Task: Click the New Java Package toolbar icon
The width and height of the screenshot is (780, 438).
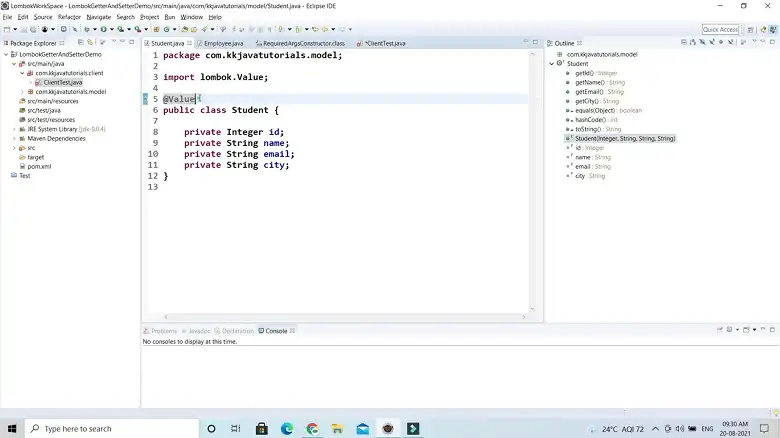Action: tap(156, 29)
